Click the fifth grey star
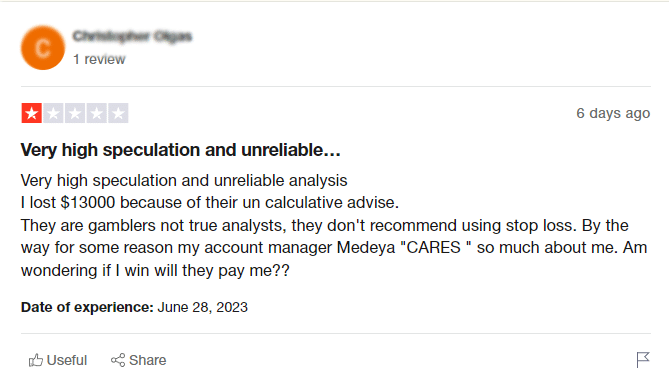 tap(118, 113)
